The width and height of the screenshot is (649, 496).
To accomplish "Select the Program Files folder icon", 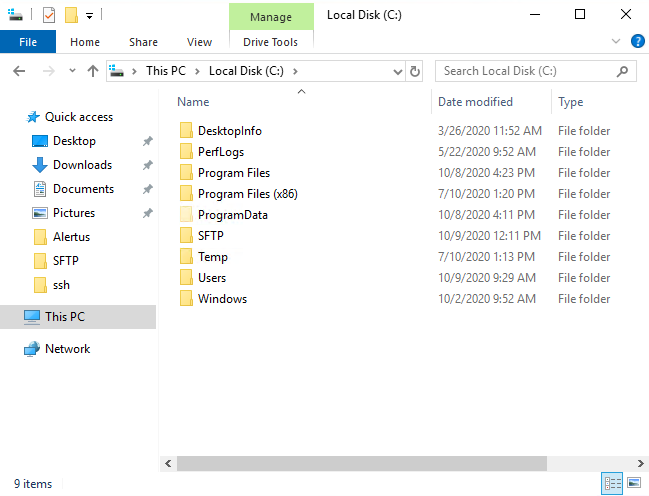I will coord(186,172).
